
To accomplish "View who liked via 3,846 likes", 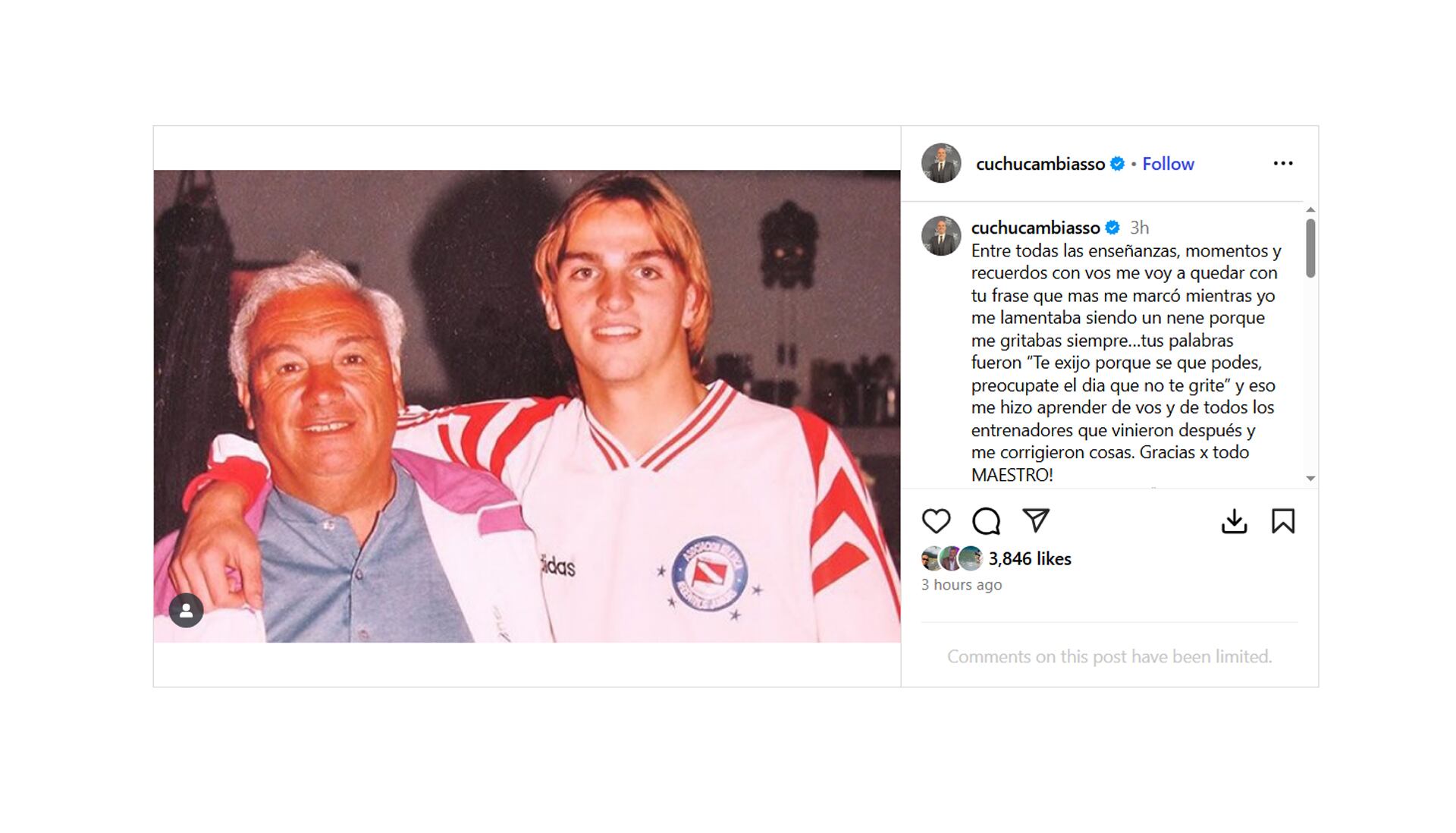I will point(1029,559).
